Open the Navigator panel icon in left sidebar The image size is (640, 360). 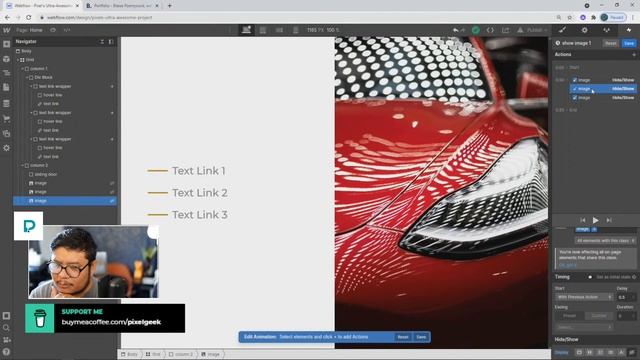pyautogui.click(x=7, y=73)
